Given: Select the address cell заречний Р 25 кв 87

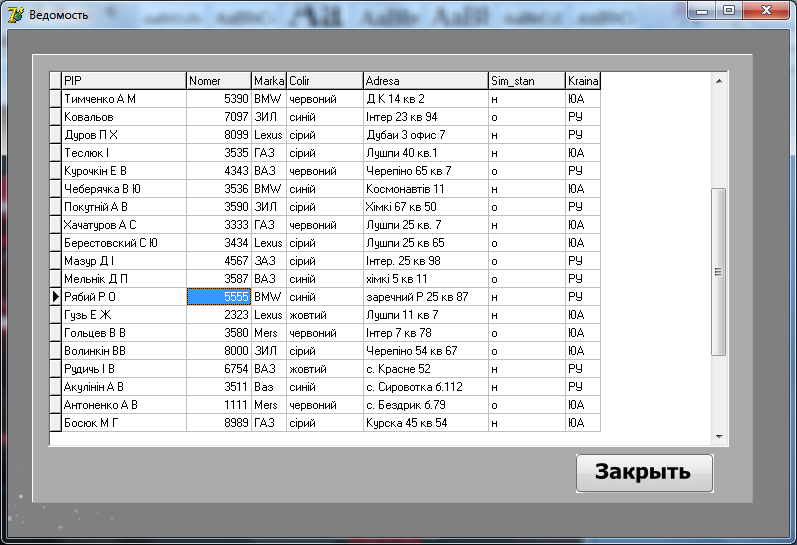Looking at the screenshot, I should click(x=425, y=297).
